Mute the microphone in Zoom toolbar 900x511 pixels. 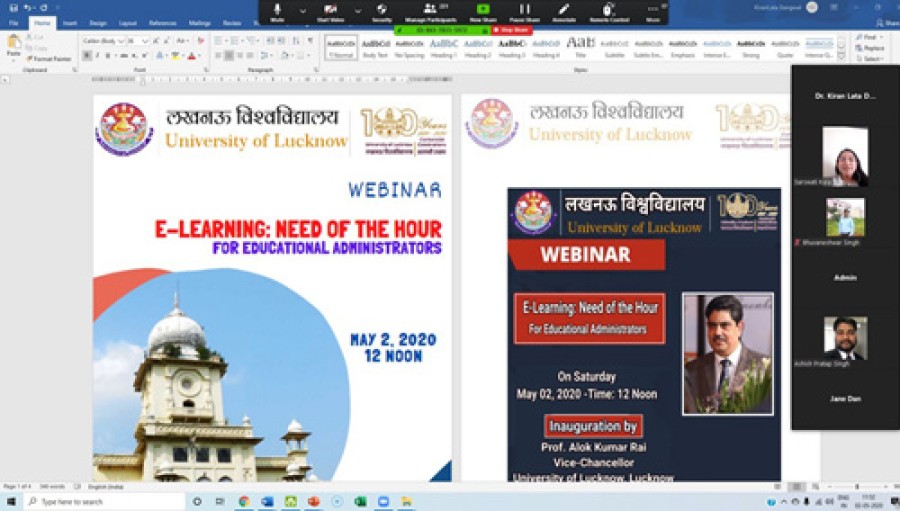click(x=276, y=10)
